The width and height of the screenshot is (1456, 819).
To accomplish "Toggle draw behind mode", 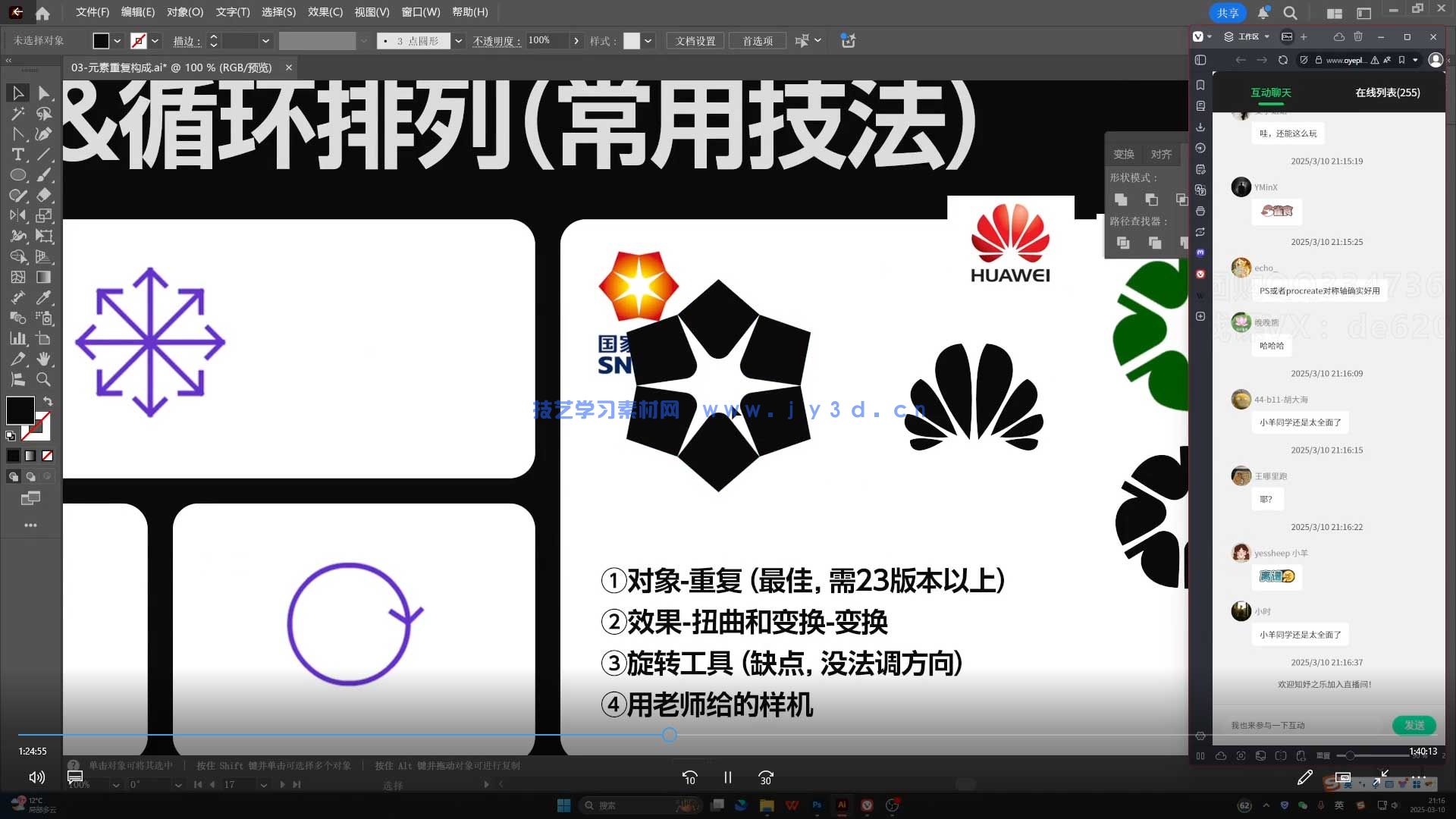I will point(30,478).
